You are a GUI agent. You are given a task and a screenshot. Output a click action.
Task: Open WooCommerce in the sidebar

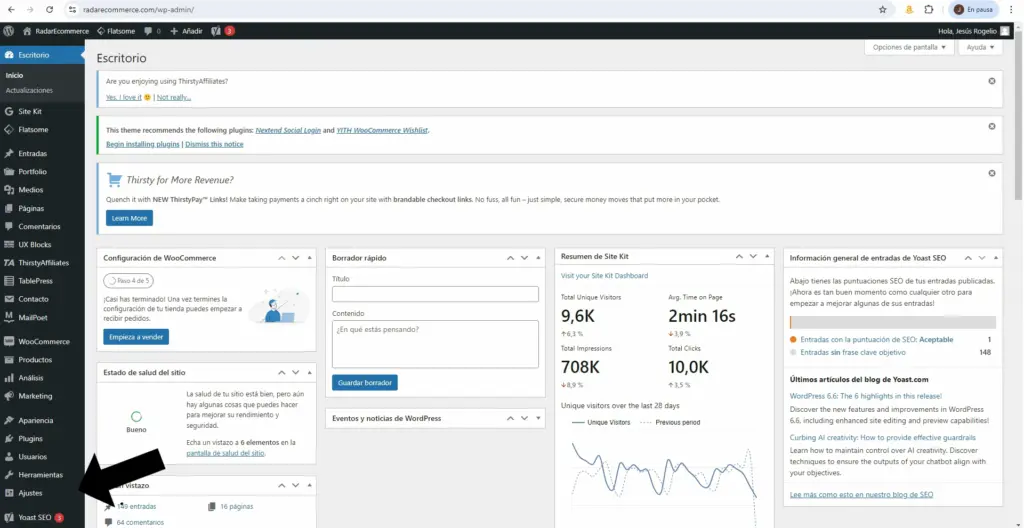coord(42,341)
